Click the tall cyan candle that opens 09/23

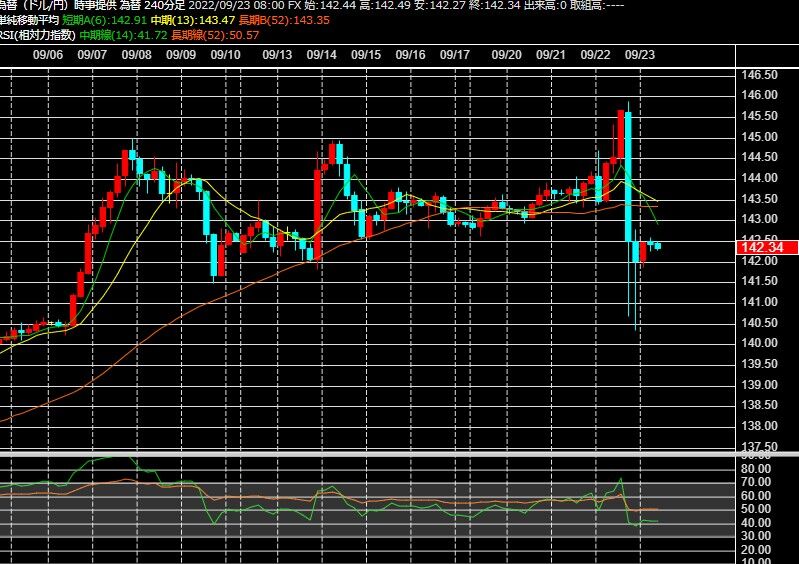(x=628, y=177)
